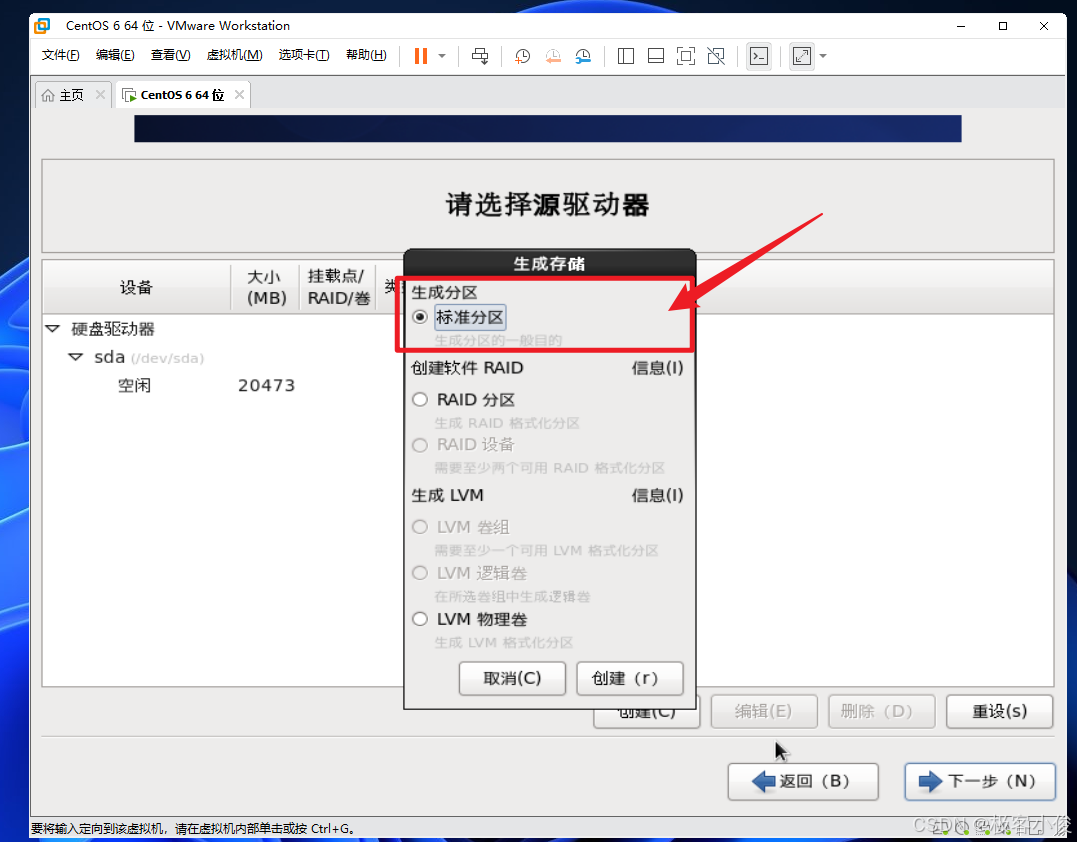Open the 虚拟机(M) menu

[x=234, y=55]
